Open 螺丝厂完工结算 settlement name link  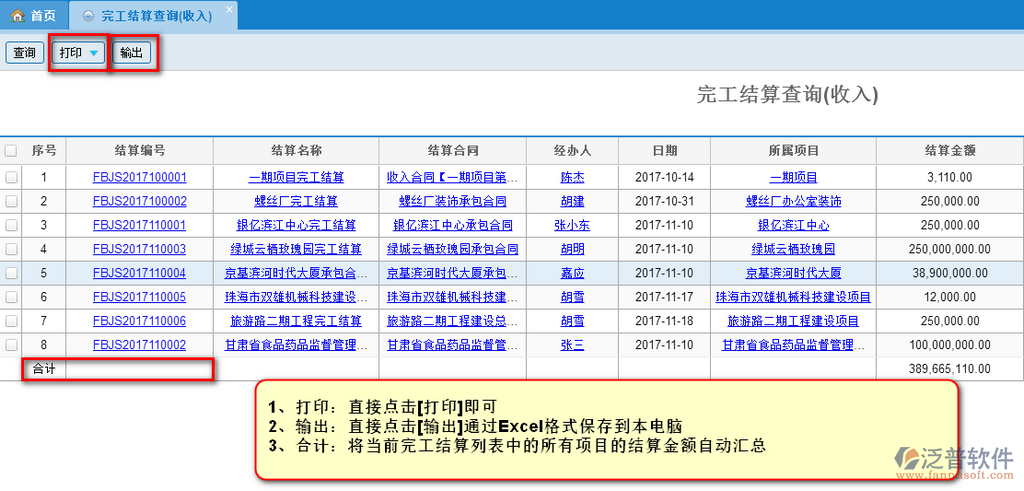296,201
